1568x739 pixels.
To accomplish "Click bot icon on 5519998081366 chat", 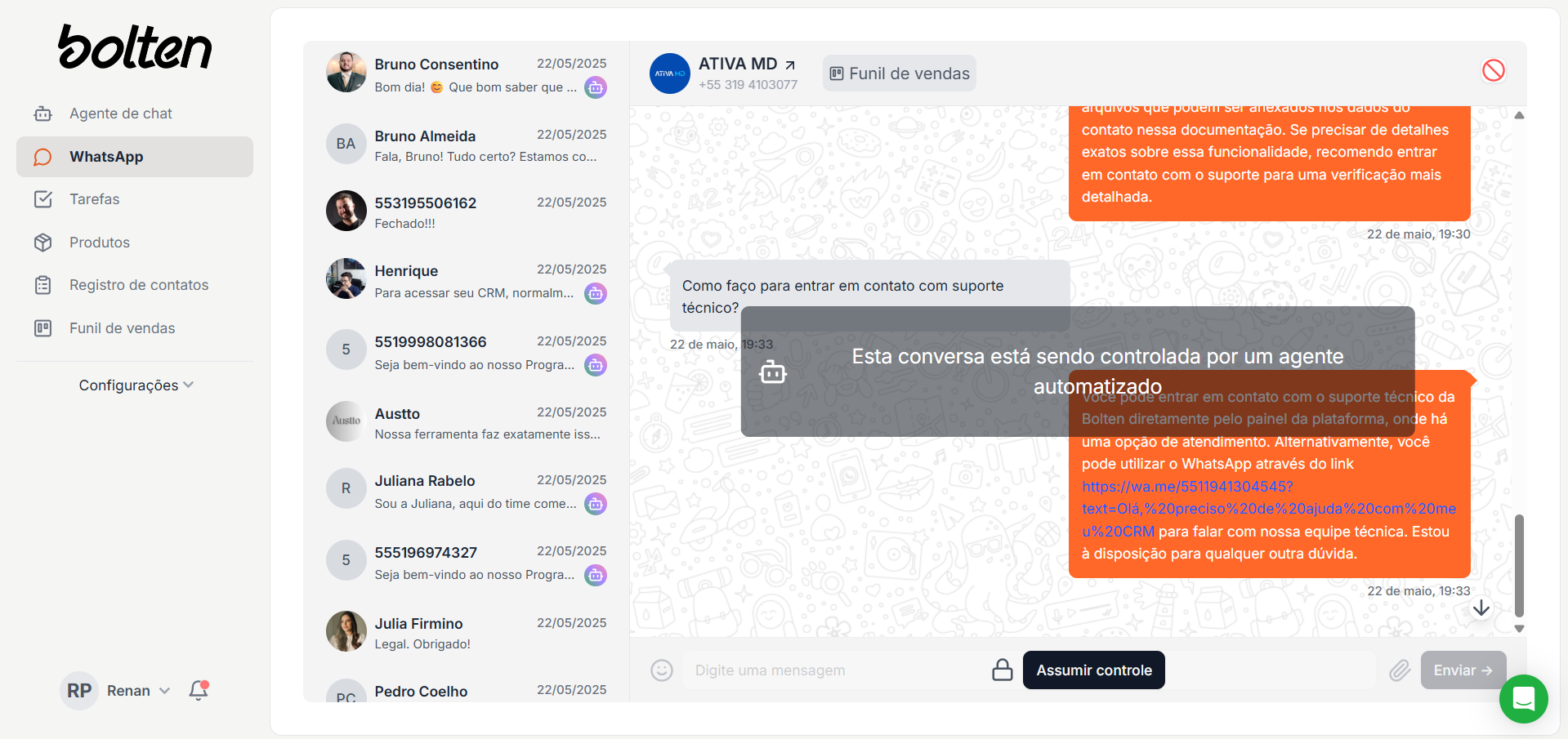I will coord(596,365).
